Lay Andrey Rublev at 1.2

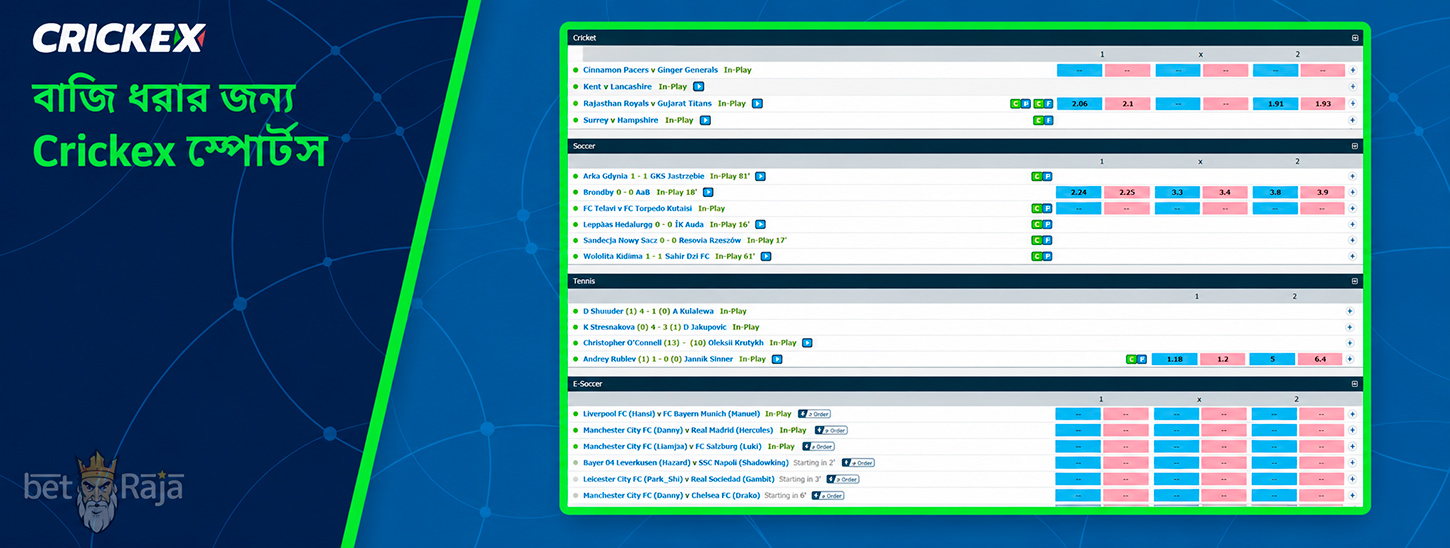click(1222, 359)
